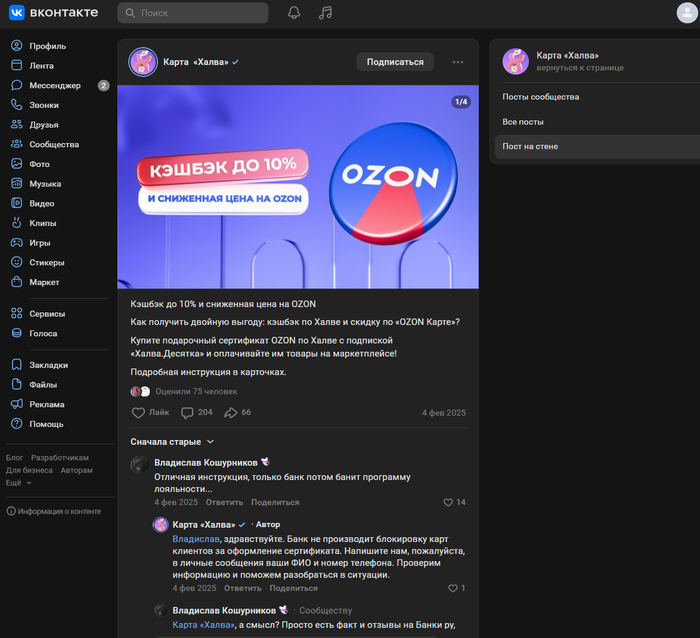This screenshot has width=700, height=638.
Task: Open the post's comments via the 204 icon
Action: [x=196, y=412]
